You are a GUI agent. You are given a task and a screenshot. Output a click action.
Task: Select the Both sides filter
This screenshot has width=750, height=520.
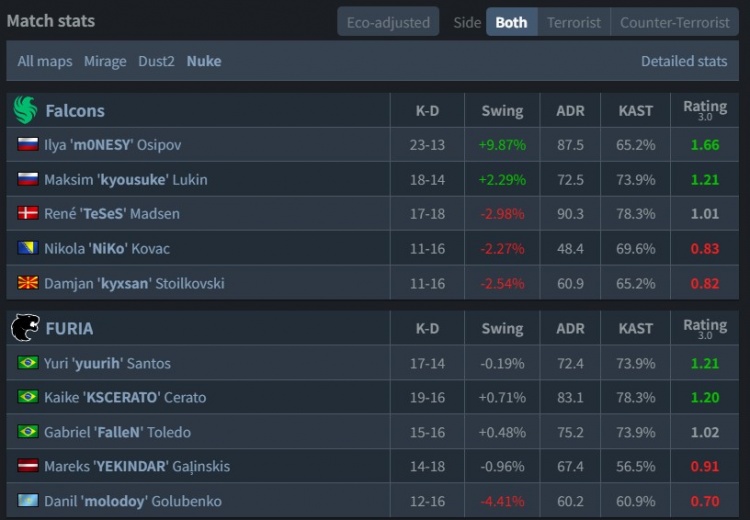pyautogui.click(x=511, y=22)
